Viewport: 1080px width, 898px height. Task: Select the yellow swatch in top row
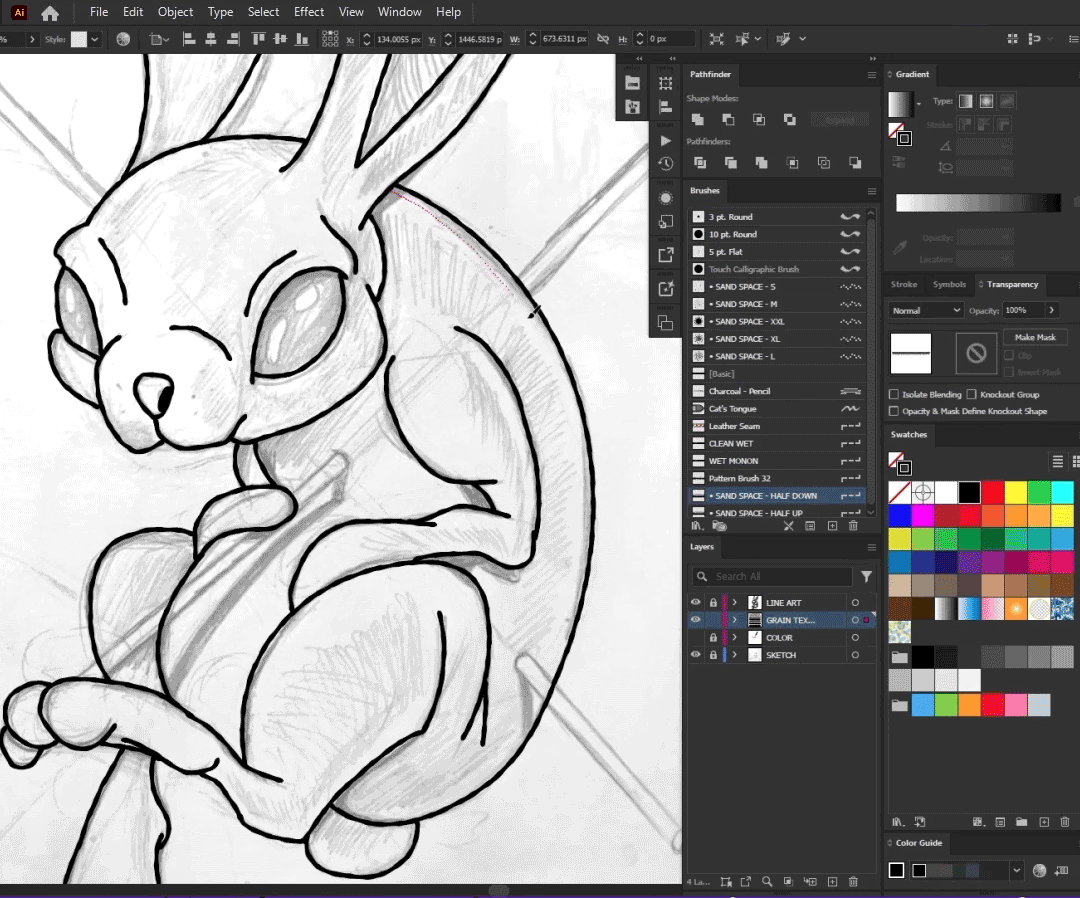(1016, 492)
